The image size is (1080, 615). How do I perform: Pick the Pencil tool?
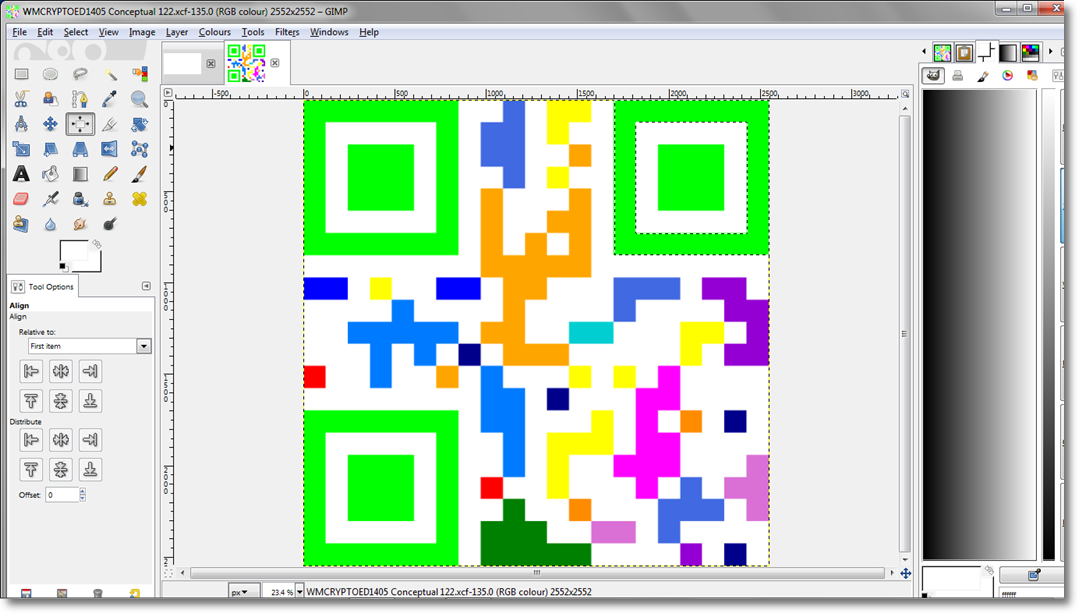pyautogui.click(x=110, y=174)
